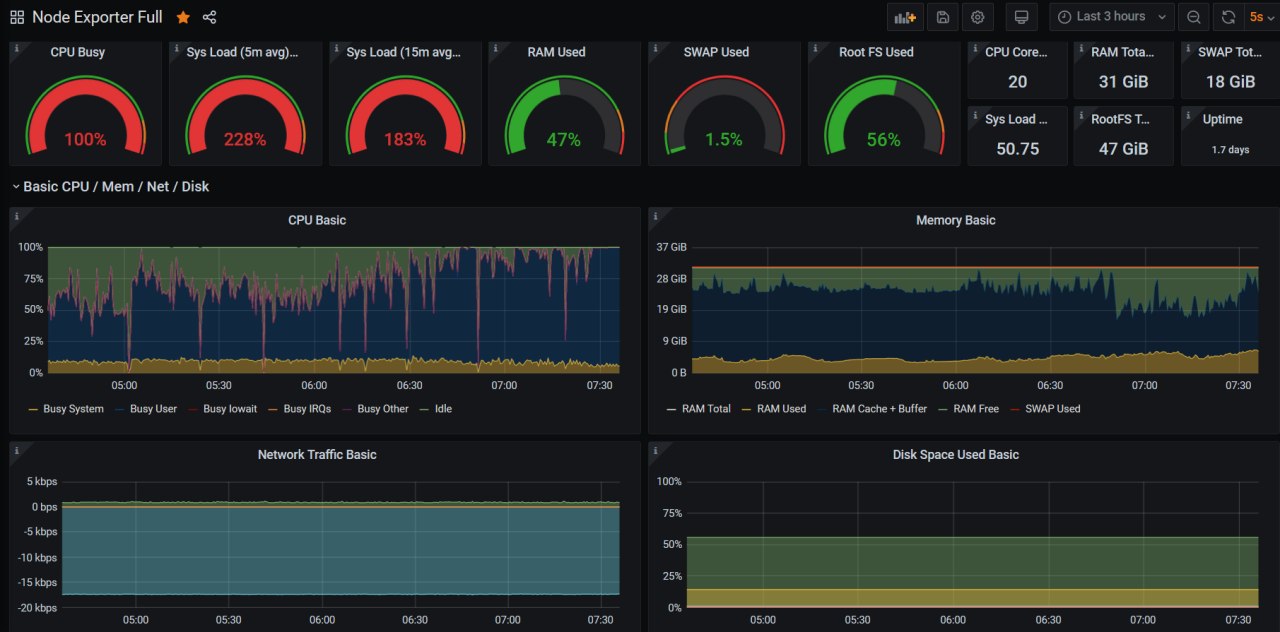The width and height of the screenshot is (1280, 632).
Task: Unstar the Node Exporter Full dashboard
Action: 183,17
